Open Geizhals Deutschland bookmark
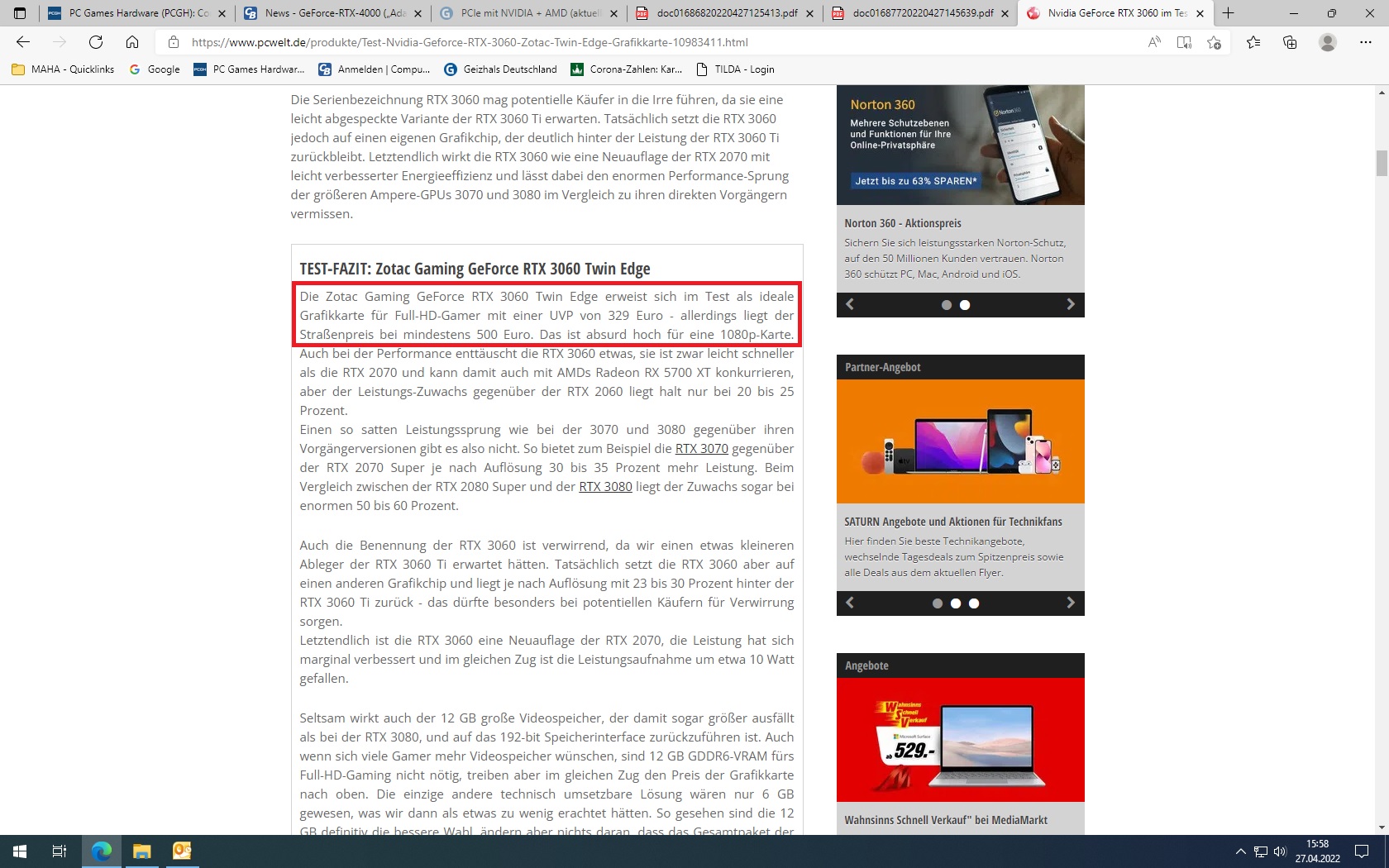This screenshot has width=1389, height=868. coord(501,69)
